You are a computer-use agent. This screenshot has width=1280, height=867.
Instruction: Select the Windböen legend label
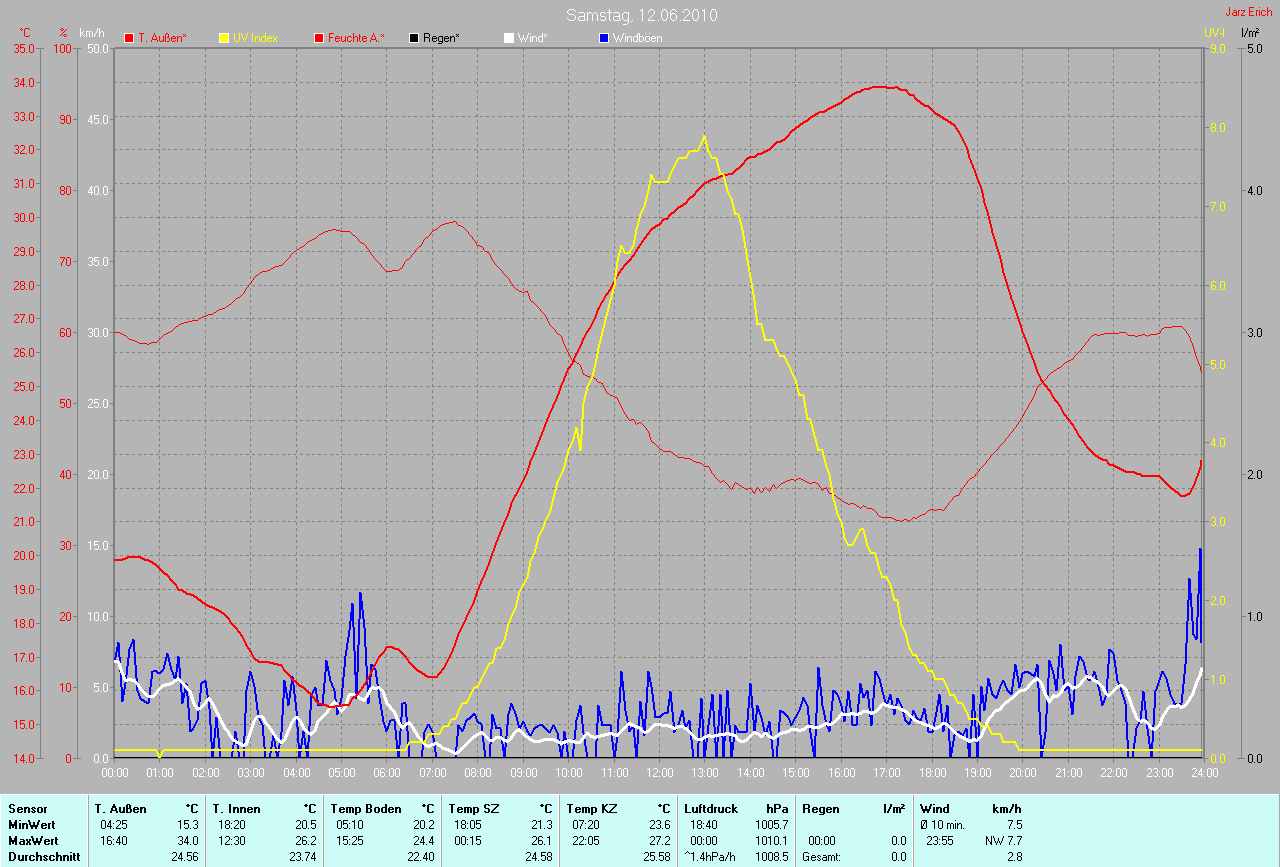coord(637,38)
